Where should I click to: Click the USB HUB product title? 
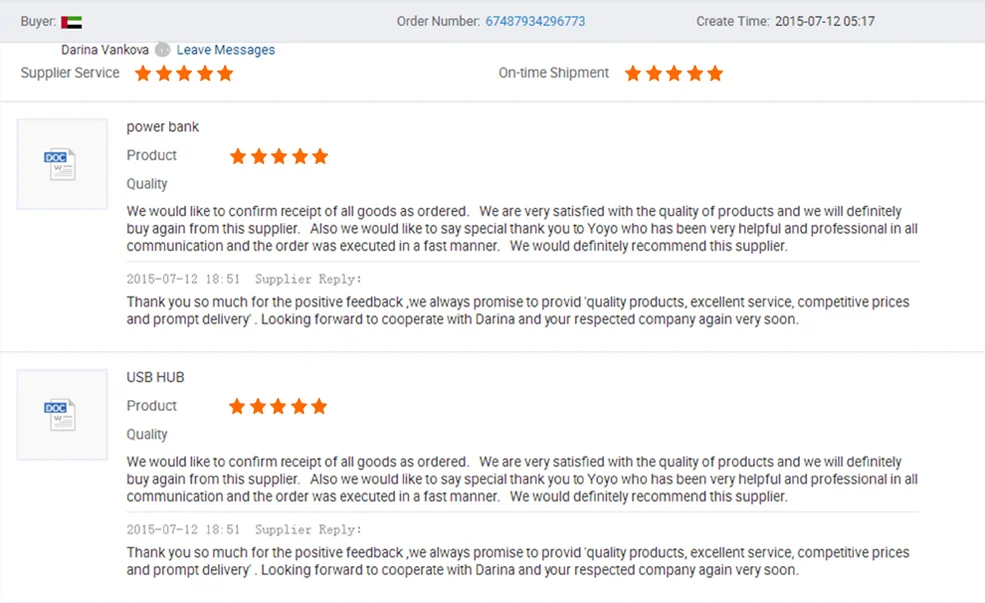(x=155, y=377)
